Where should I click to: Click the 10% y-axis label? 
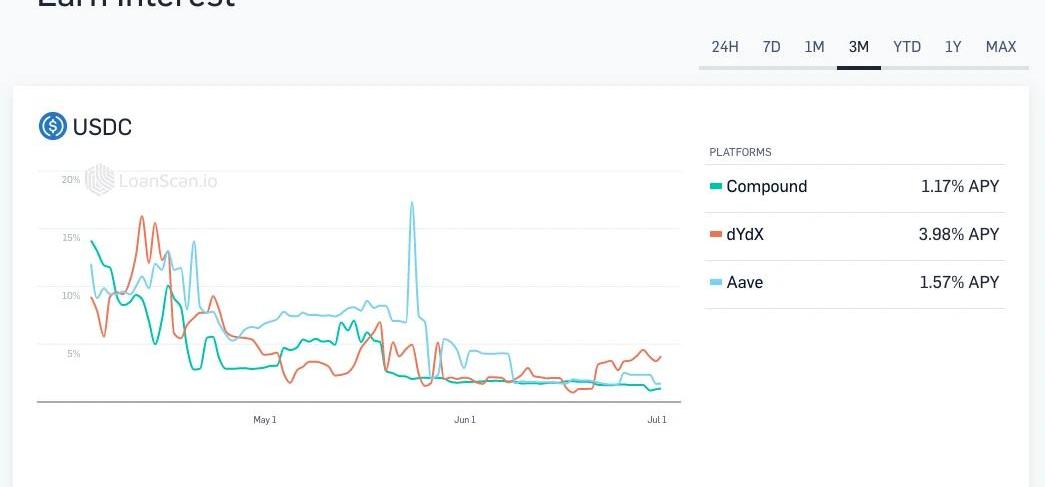[71, 296]
